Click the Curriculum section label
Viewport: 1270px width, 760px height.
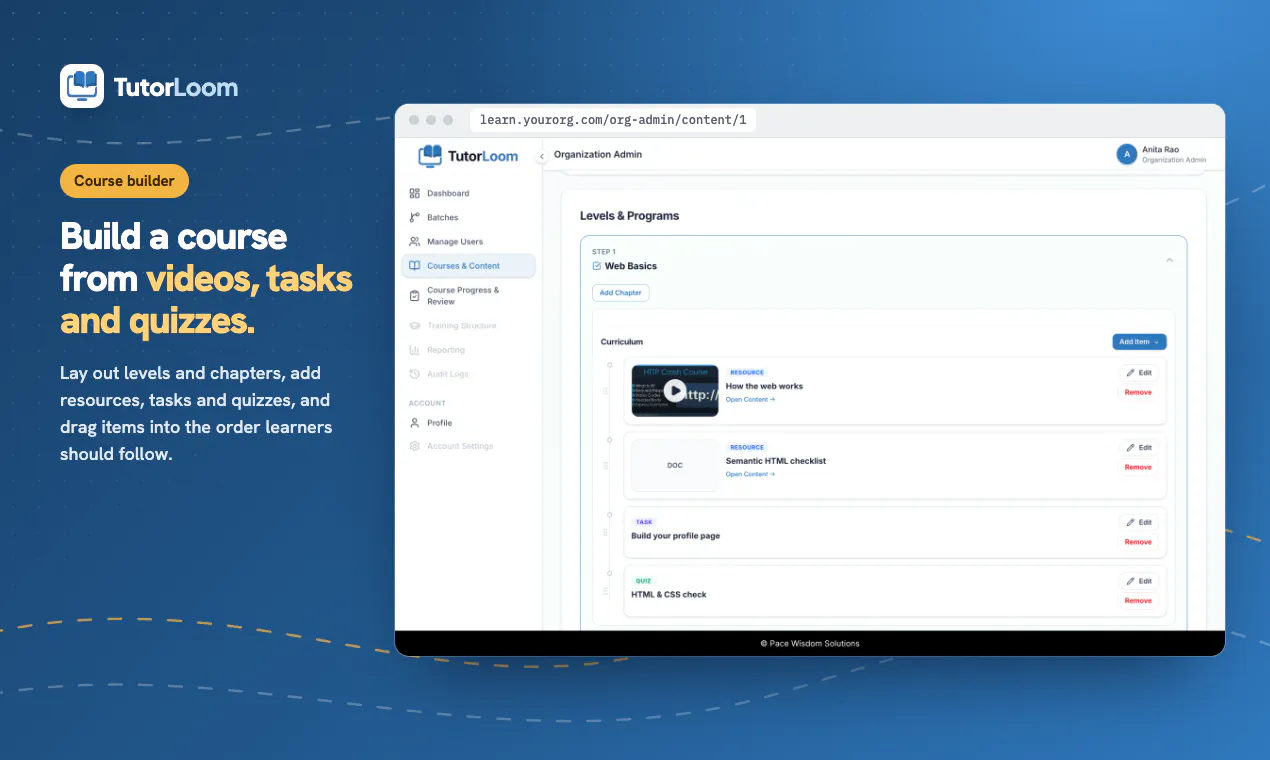(622, 342)
